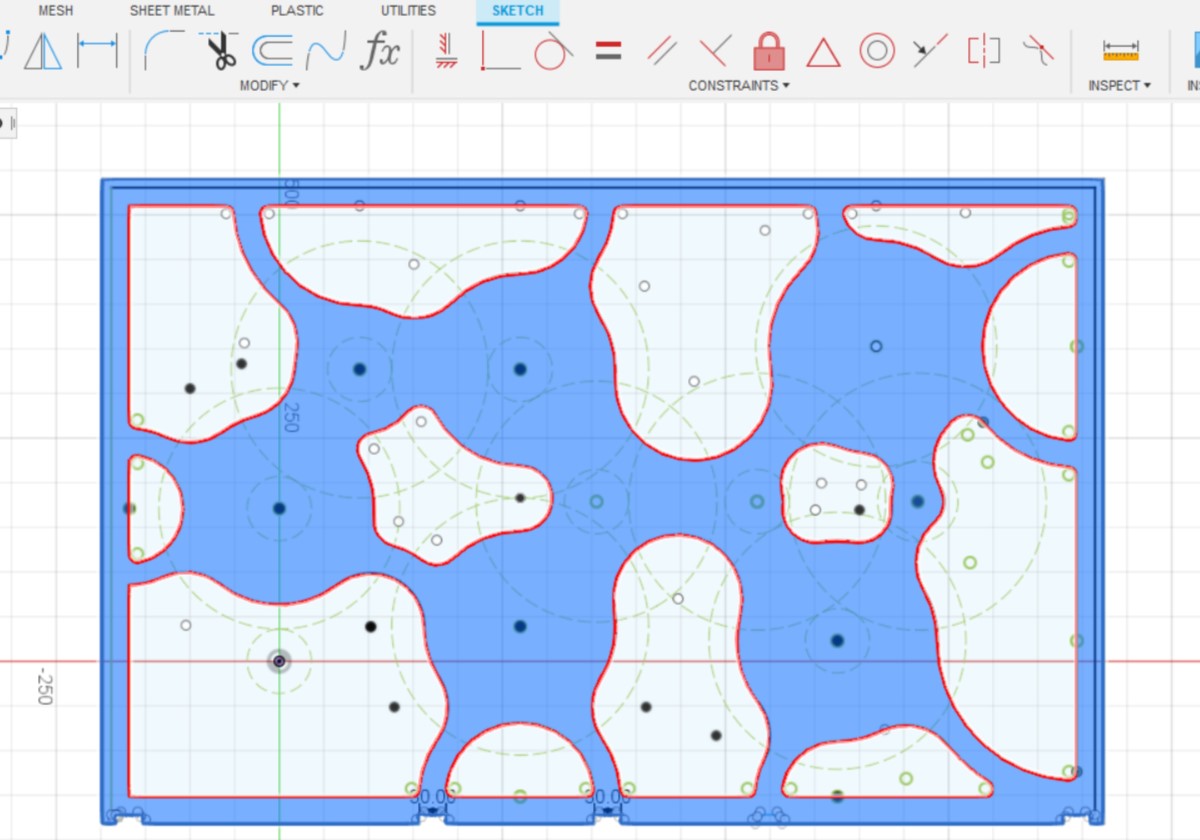
Task: Go to the PLASTIC tab
Action: click(297, 11)
